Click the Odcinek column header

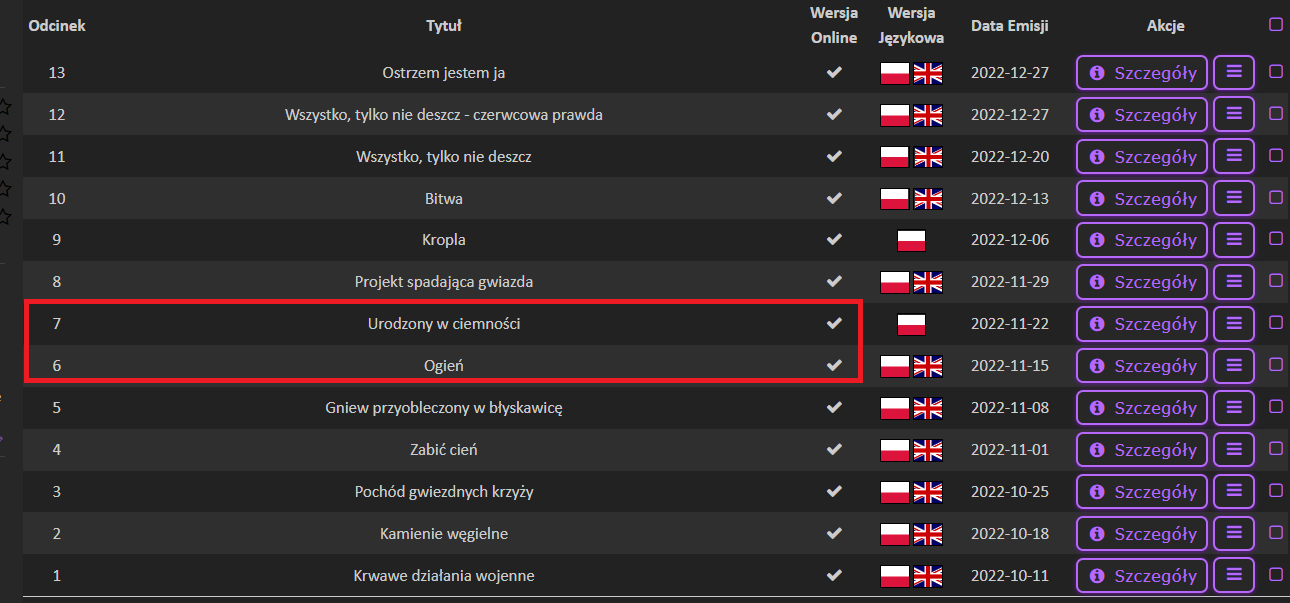click(x=57, y=26)
